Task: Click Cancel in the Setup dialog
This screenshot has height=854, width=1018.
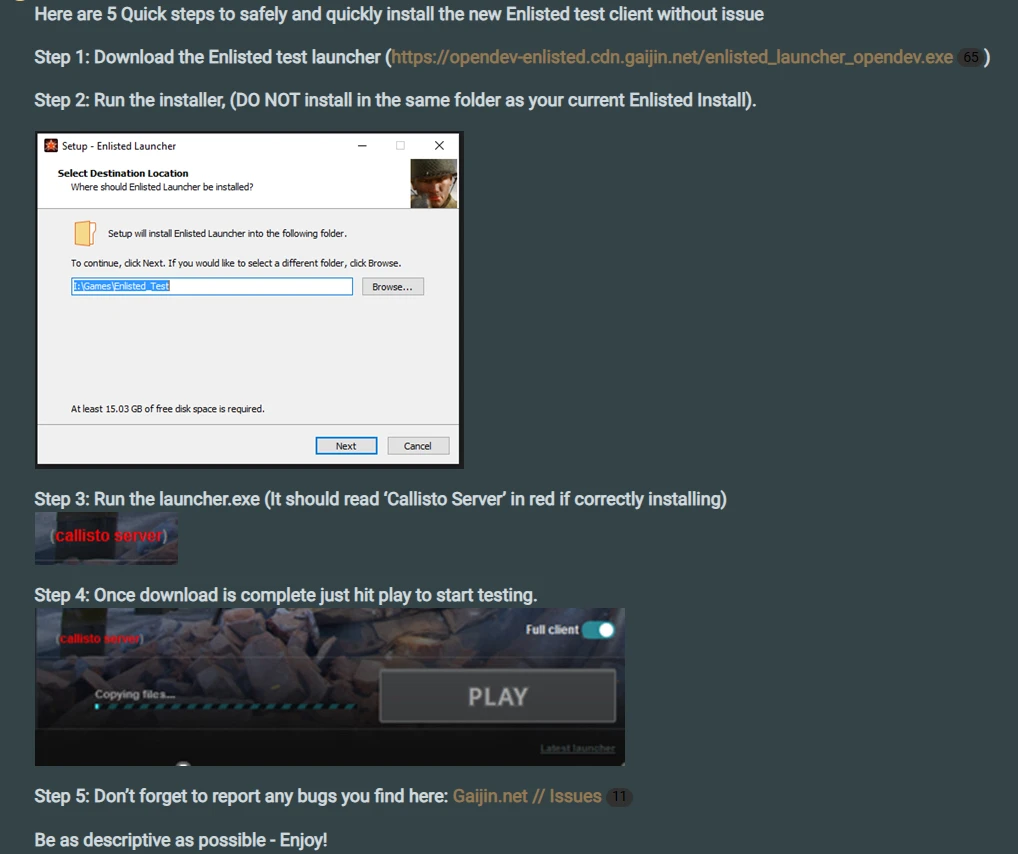Action: 417,446
